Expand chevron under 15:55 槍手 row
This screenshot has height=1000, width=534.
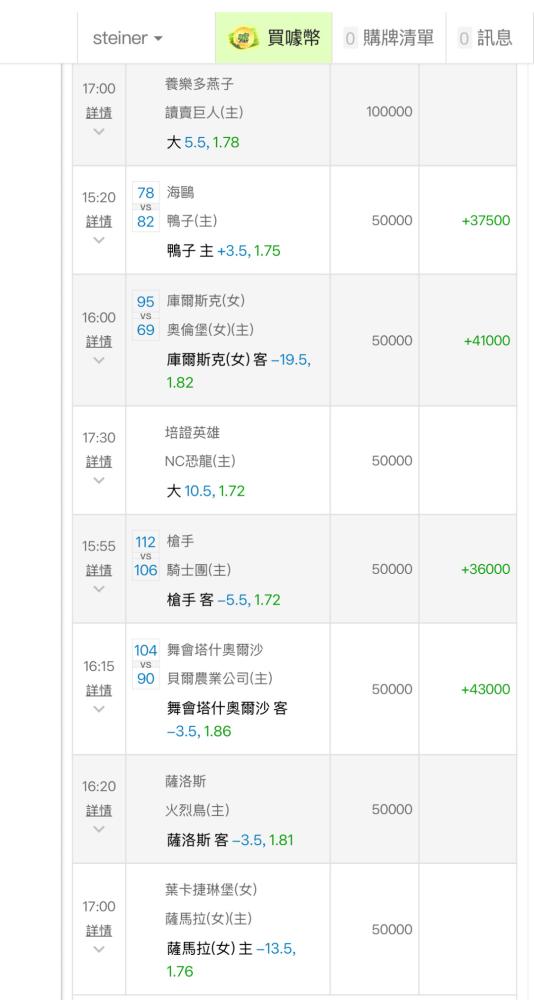click(99, 588)
